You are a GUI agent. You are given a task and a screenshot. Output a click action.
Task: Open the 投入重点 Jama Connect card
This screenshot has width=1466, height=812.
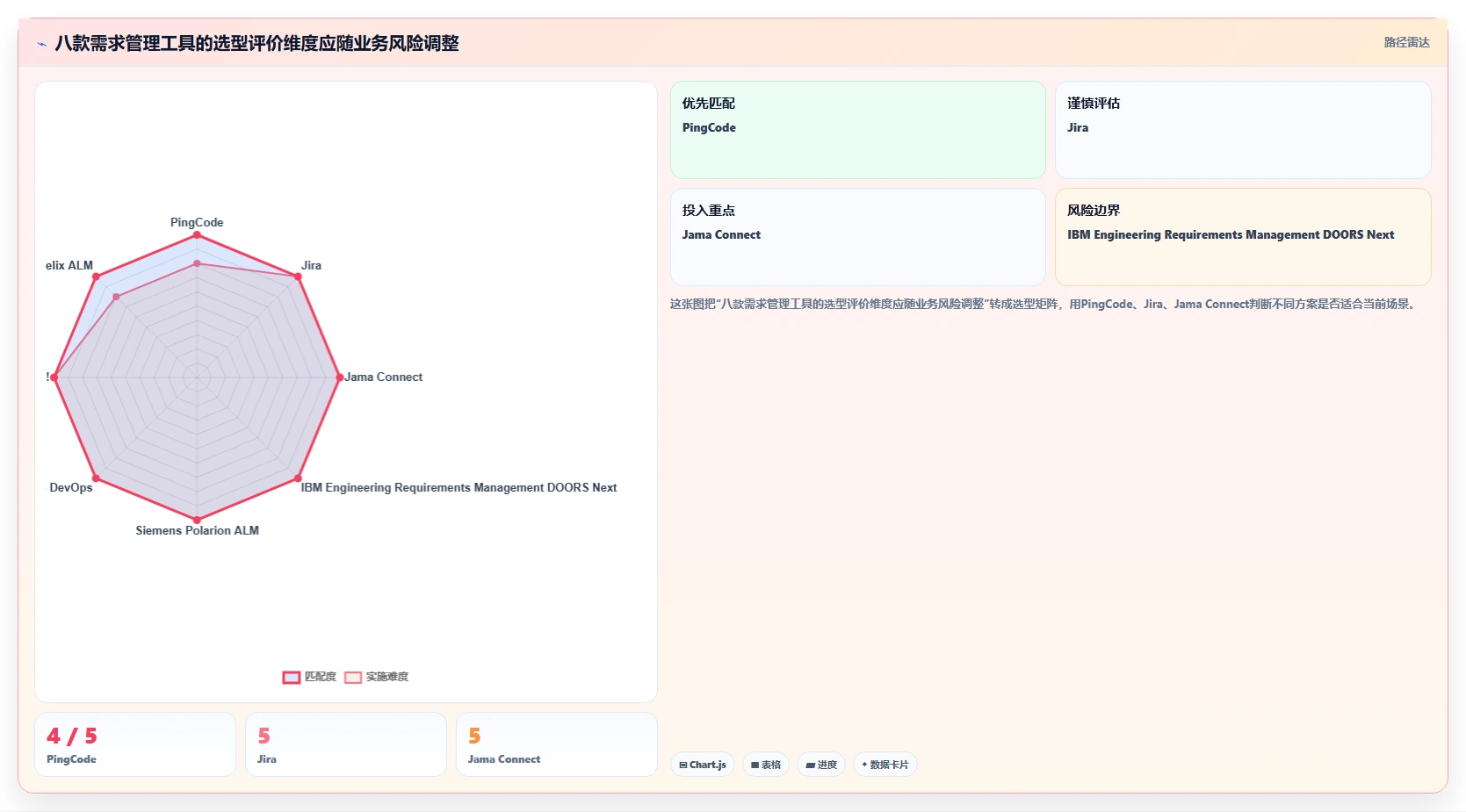pyautogui.click(x=858, y=237)
